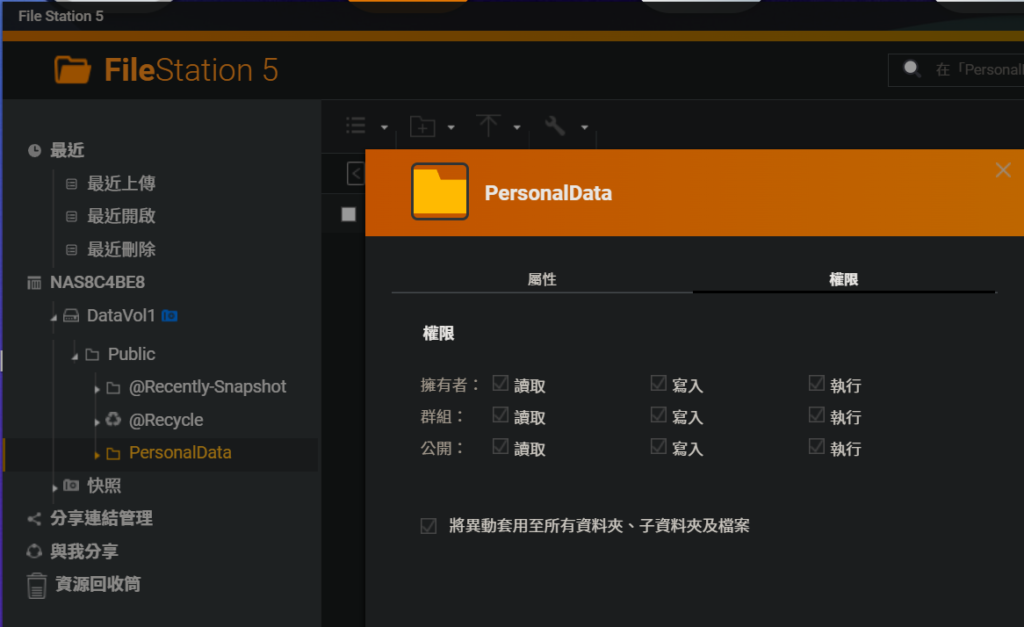Check 將異動套用至所有資料夾 checkbox

(x=428, y=526)
